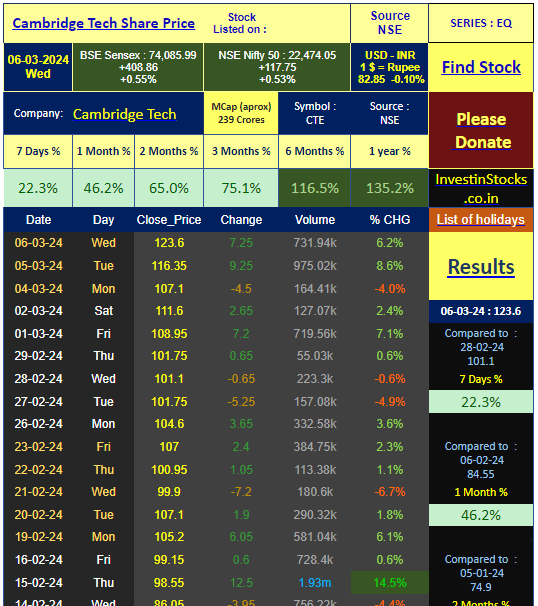Click the 1.93m volume value
The image size is (538, 606).
coord(315,583)
